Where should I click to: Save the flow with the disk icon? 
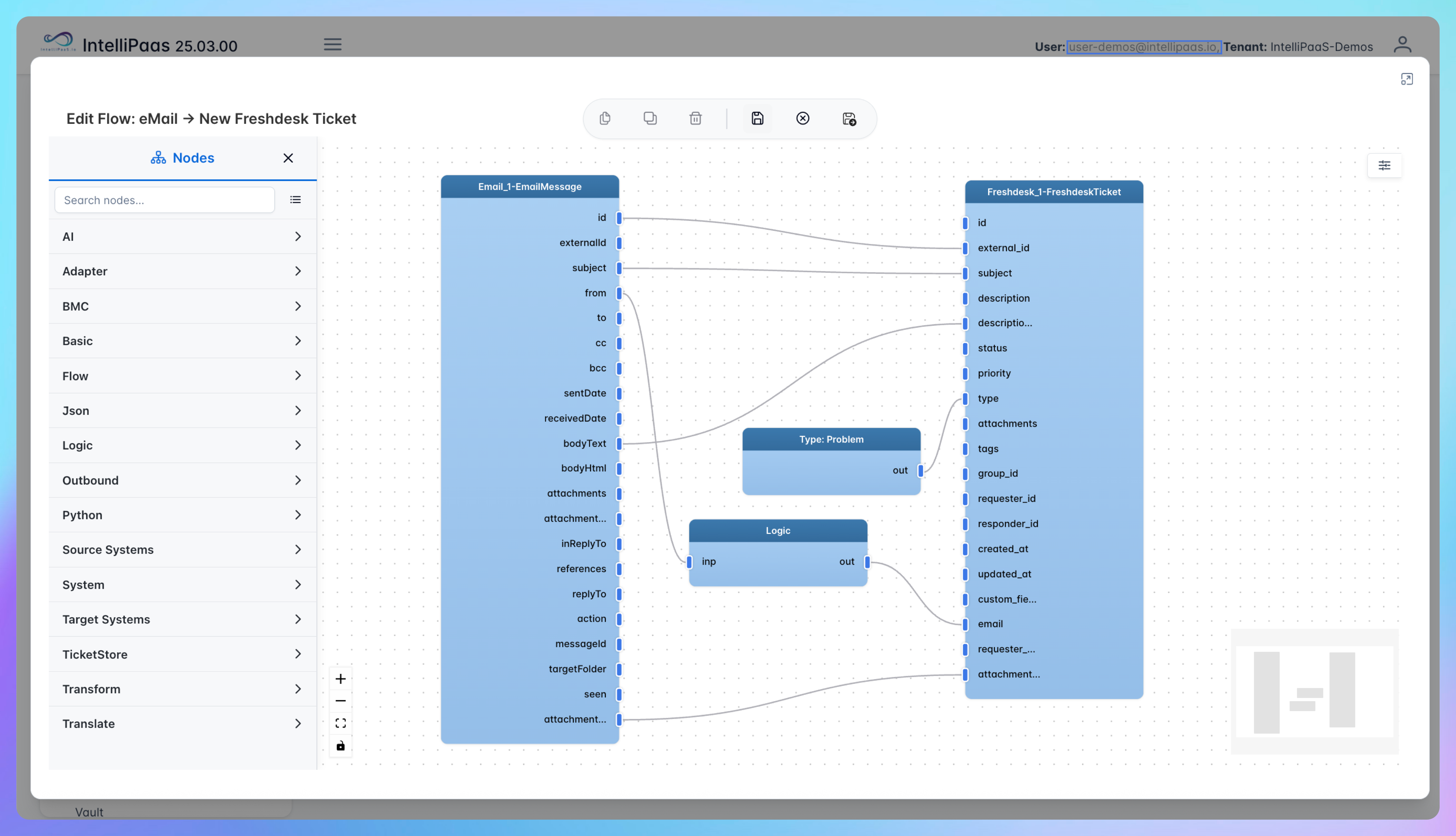click(x=757, y=118)
